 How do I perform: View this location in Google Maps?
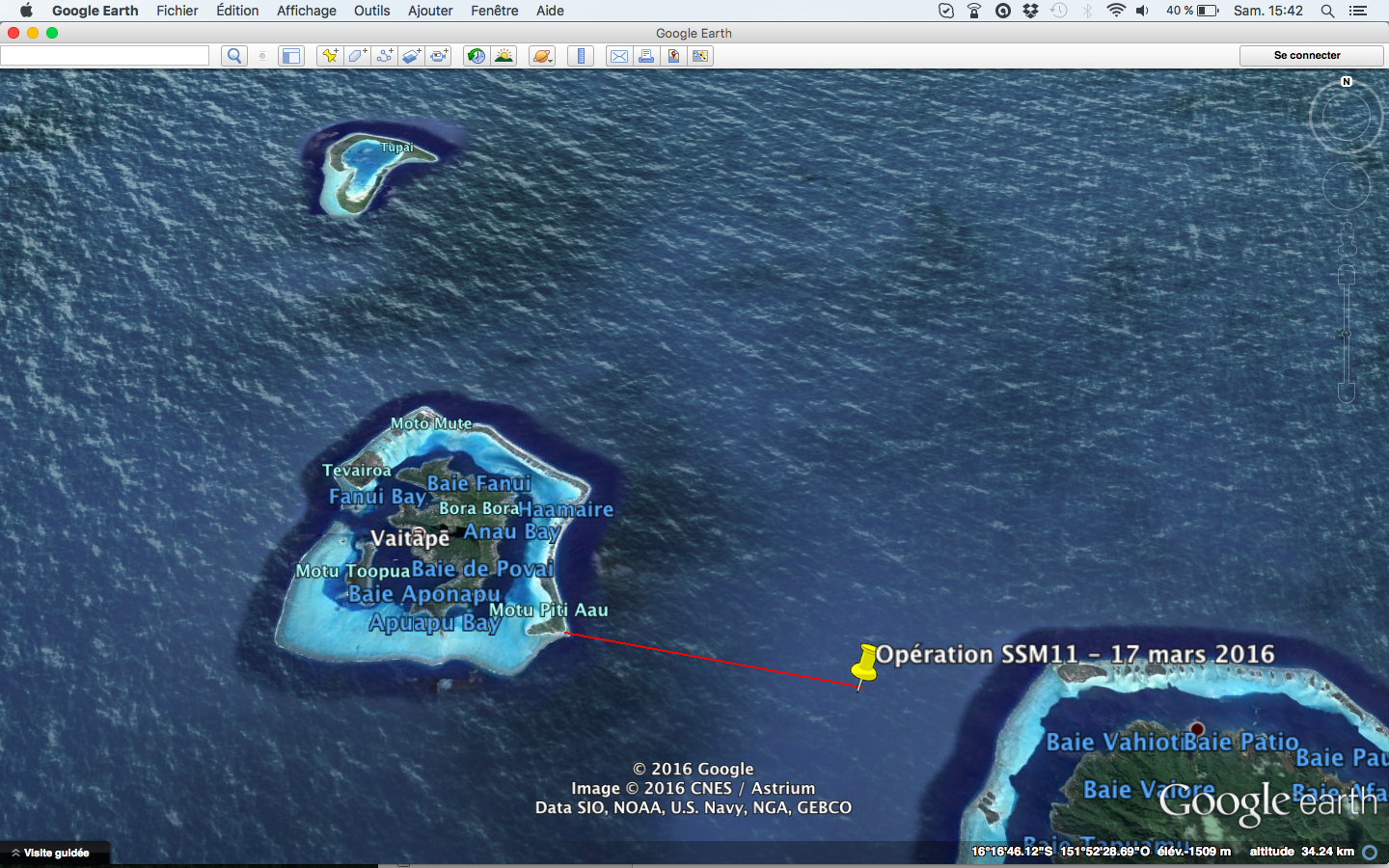click(x=673, y=56)
